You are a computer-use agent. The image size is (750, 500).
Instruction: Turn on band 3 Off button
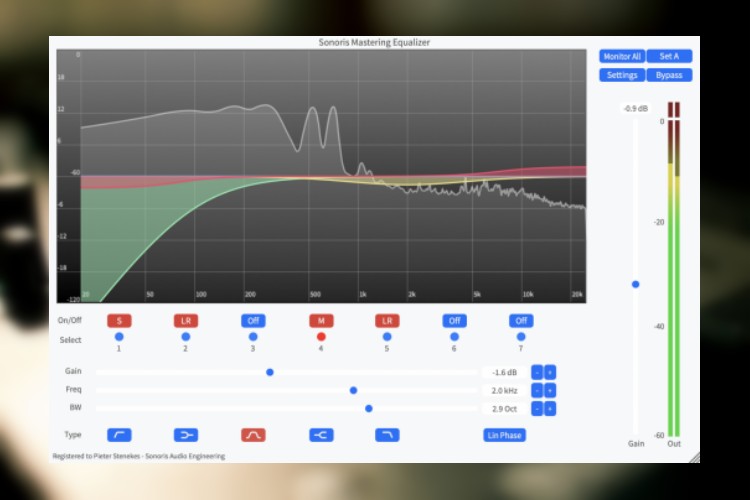pyautogui.click(x=253, y=321)
